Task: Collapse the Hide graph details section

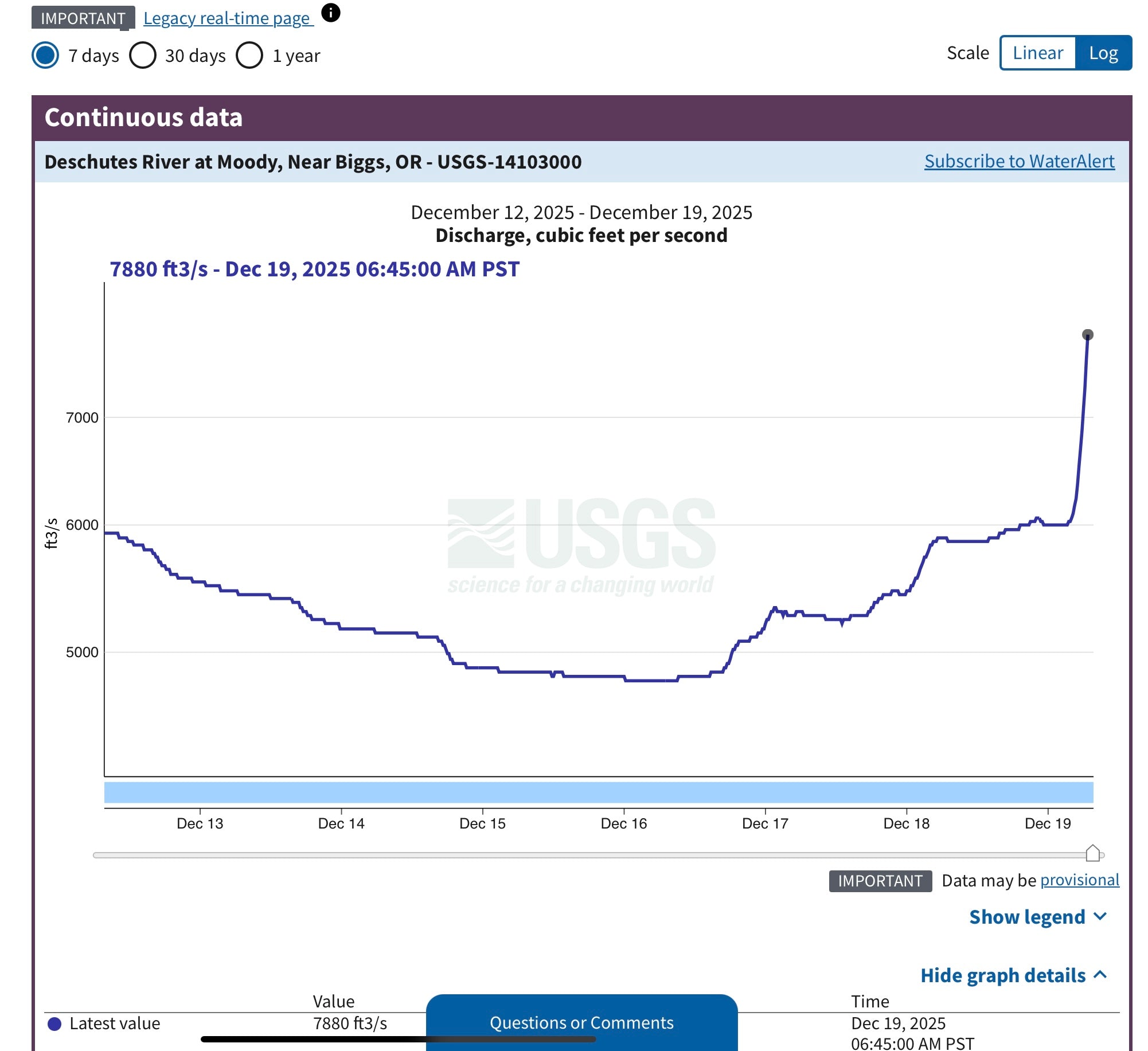Action: tap(1002, 975)
